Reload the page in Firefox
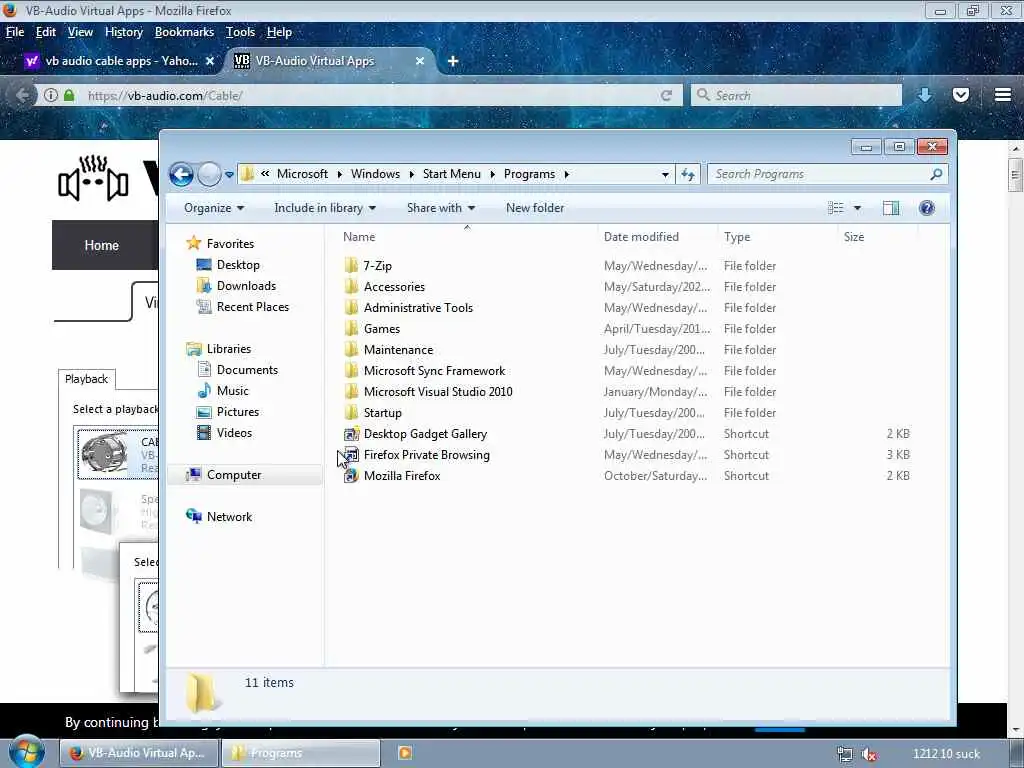The image size is (1024, 768). coord(666,95)
